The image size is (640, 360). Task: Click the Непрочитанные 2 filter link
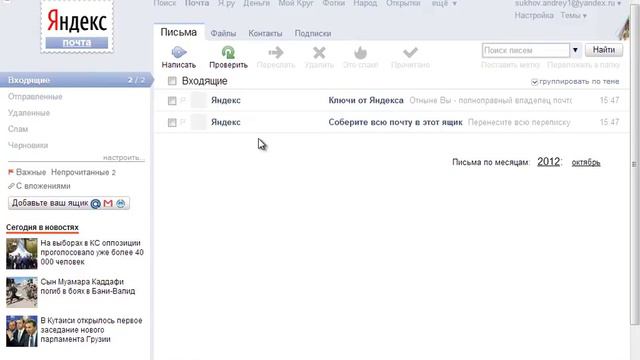tap(83, 173)
